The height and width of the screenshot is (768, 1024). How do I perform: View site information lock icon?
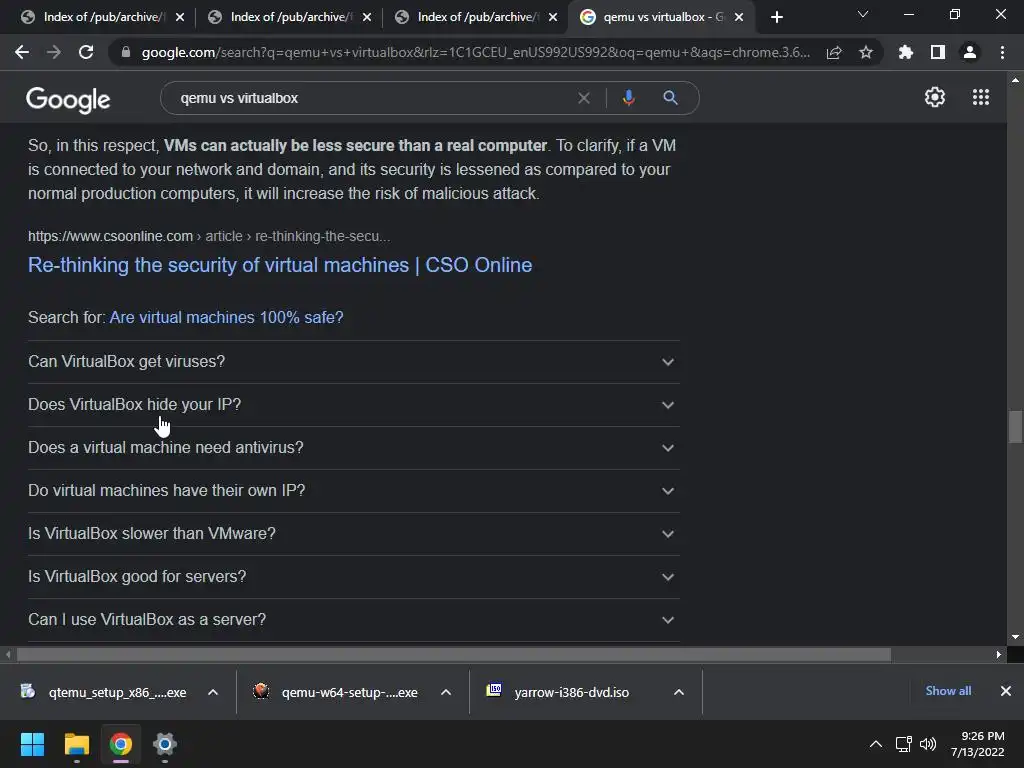pyautogui.click(x=126, y=52)
